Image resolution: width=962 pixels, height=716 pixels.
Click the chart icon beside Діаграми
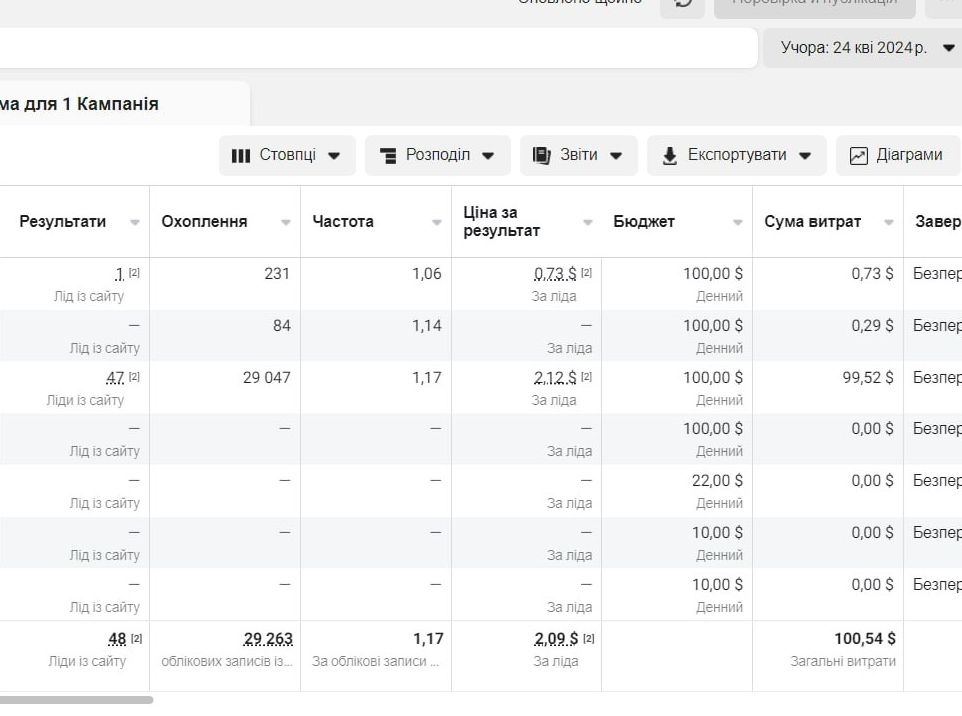click(x=858, y=155)
